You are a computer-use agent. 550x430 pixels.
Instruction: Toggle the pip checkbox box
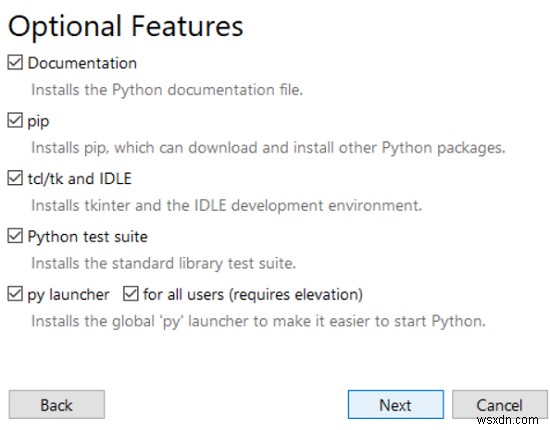pos(15,120)
